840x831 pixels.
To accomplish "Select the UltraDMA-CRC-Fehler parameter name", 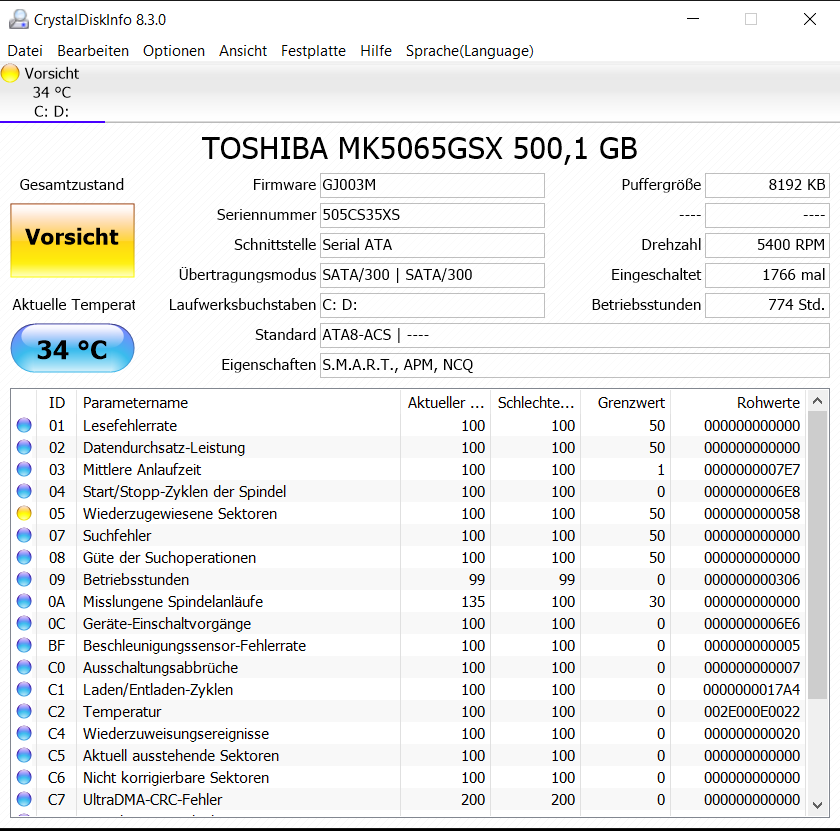I will 152,799.
